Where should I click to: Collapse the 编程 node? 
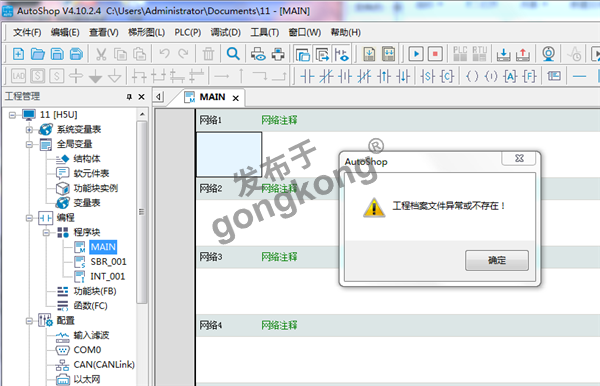(29, 218)
